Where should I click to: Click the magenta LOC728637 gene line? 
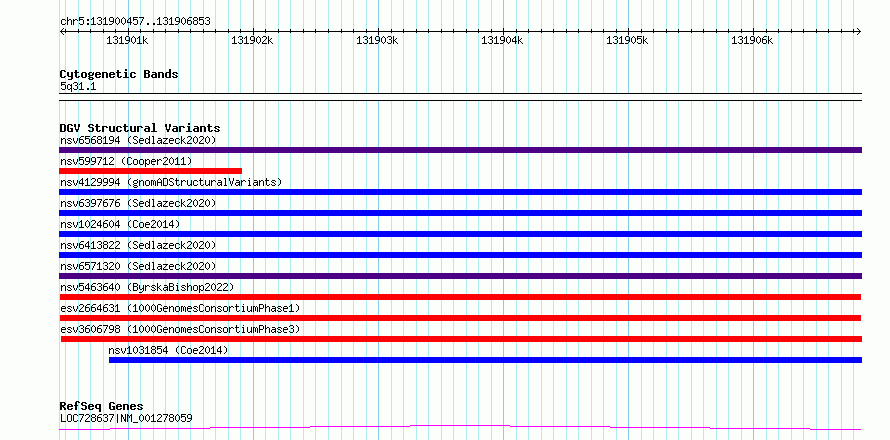click(x=460, y=427)
